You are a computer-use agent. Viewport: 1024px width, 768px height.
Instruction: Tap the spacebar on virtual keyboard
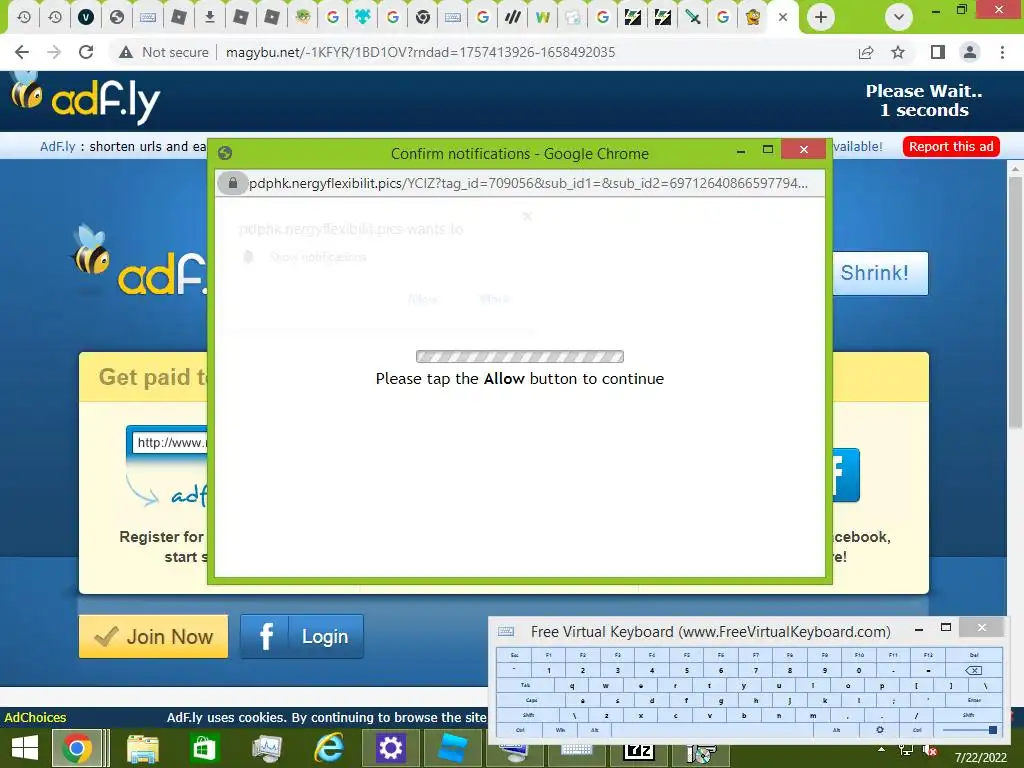point(712,730)
